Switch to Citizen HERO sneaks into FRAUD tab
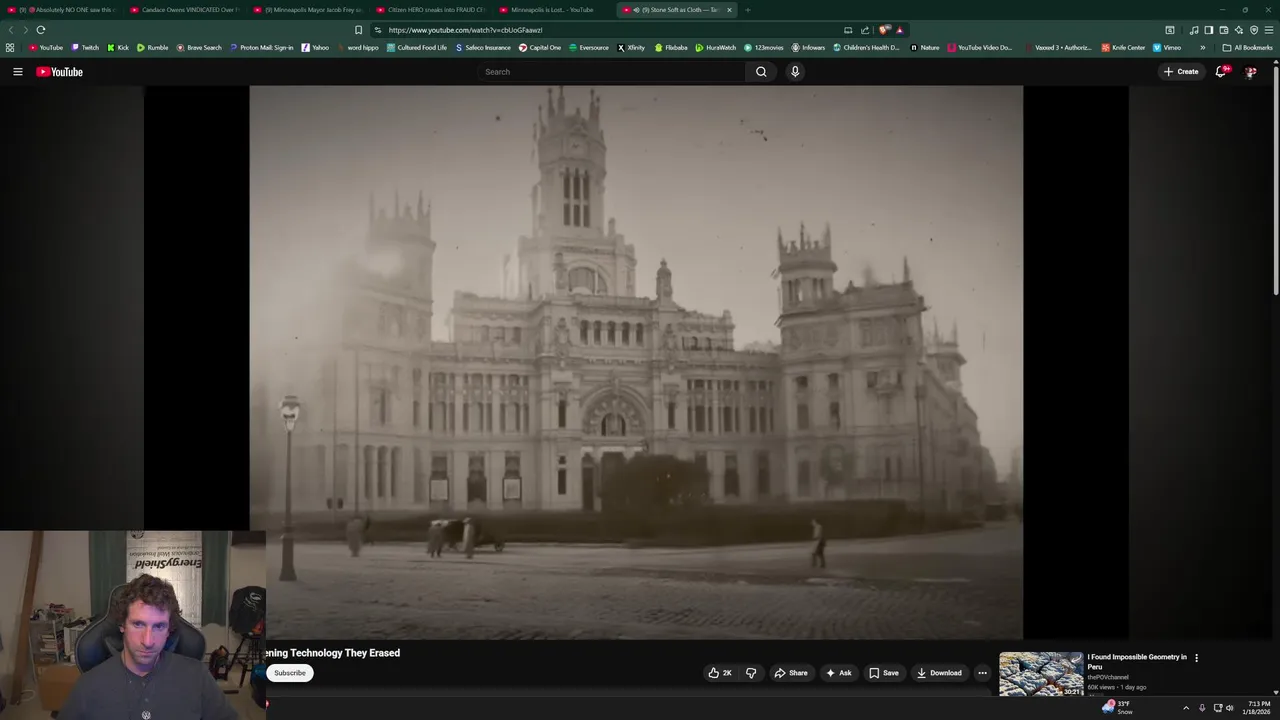This screenshot has width=1280, height=720. click(x=431, y=10)
